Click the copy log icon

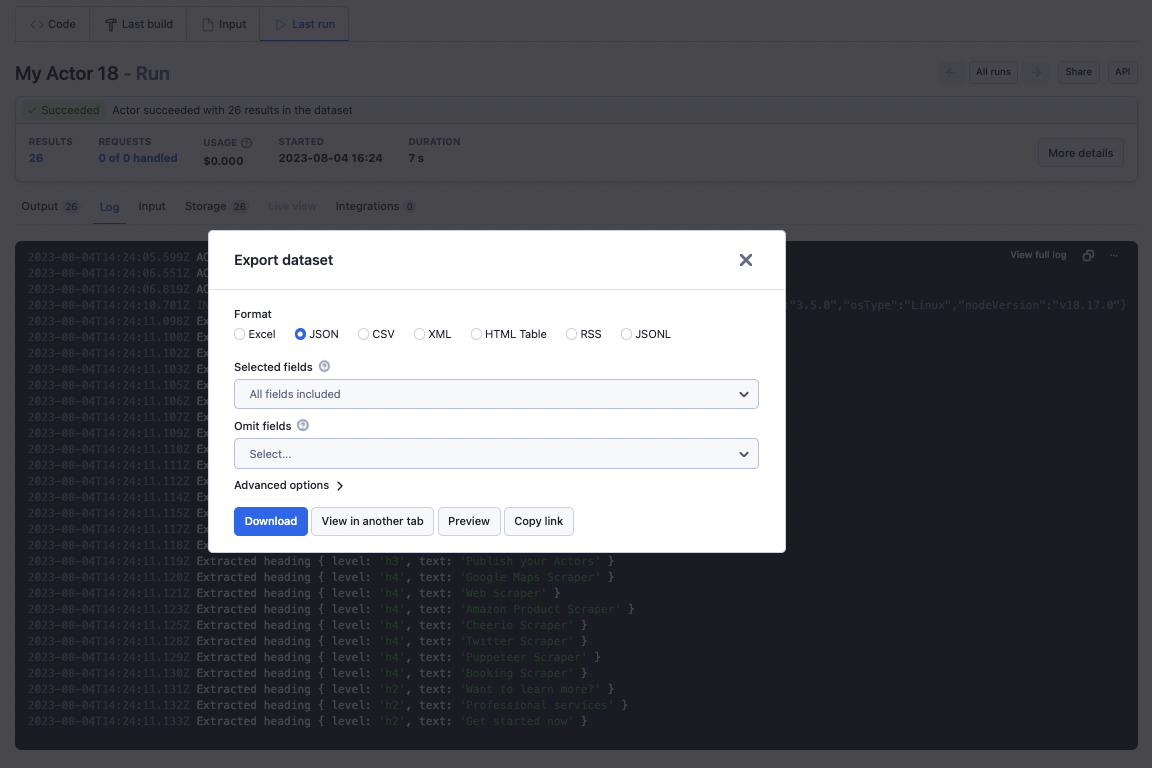pyautogui.click(x=1089, y=255)
